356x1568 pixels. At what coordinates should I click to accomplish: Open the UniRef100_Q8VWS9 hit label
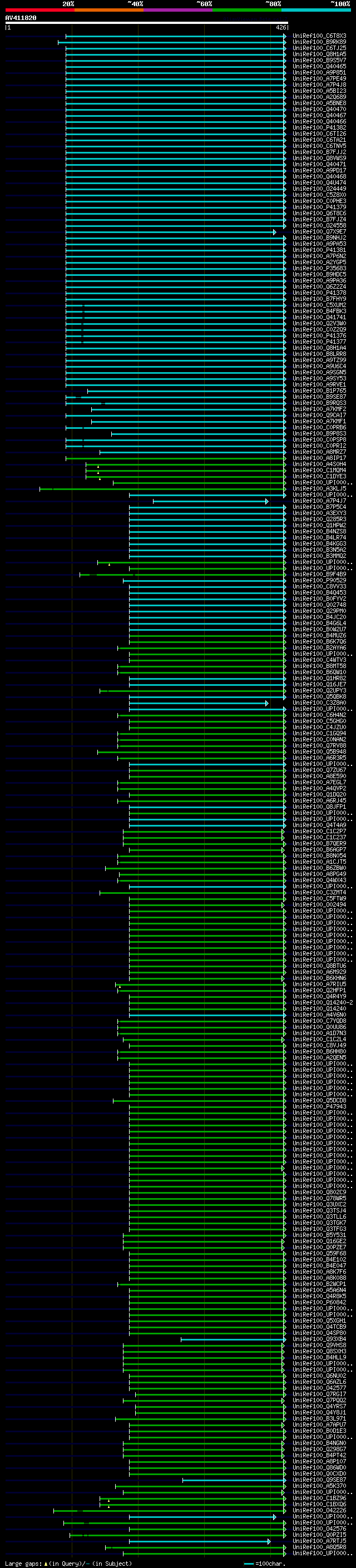(319, 159)
